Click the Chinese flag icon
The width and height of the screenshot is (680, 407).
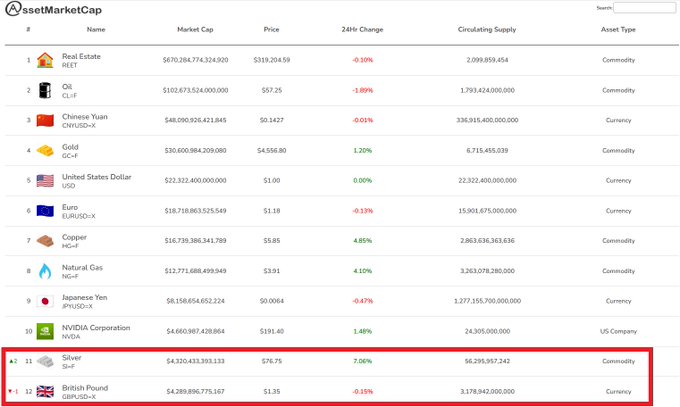coord(45,121)
